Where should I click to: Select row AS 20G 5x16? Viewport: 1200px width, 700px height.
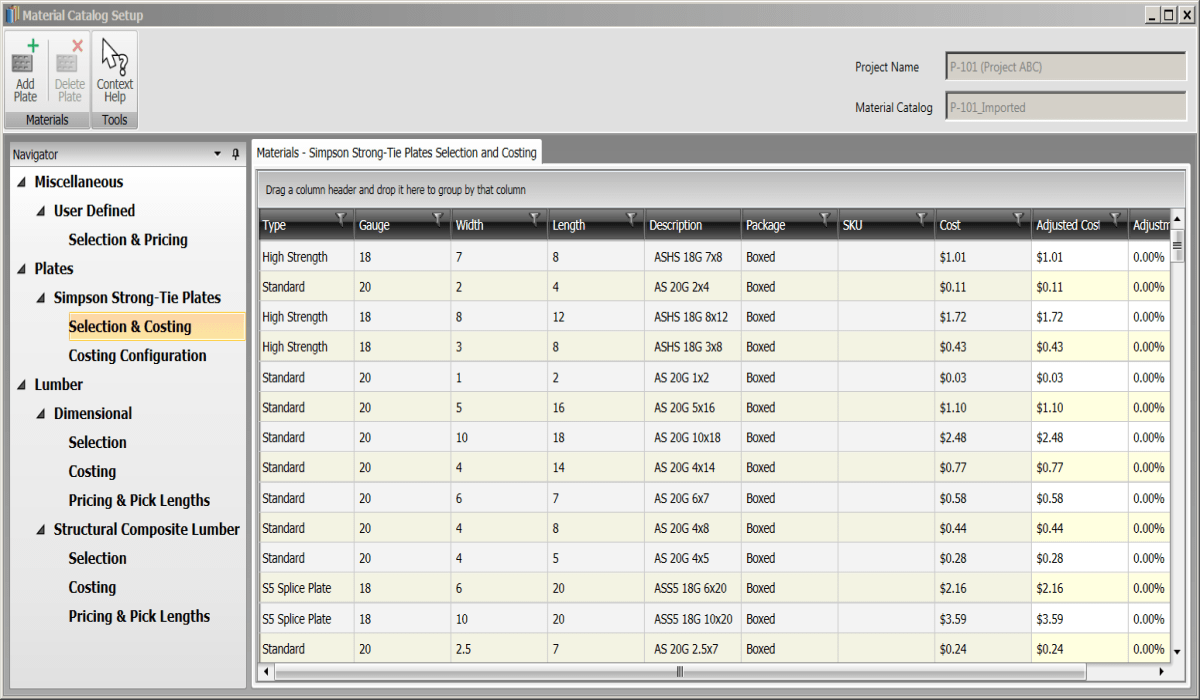(x=713, y=408)
